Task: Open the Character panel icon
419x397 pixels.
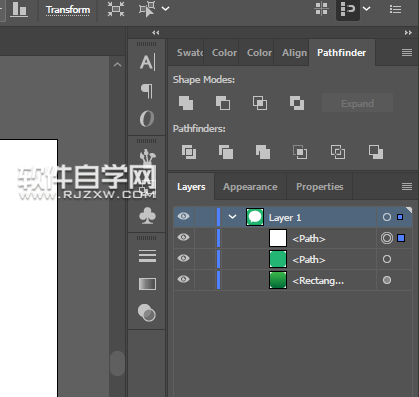Action: tap(147, 62)
